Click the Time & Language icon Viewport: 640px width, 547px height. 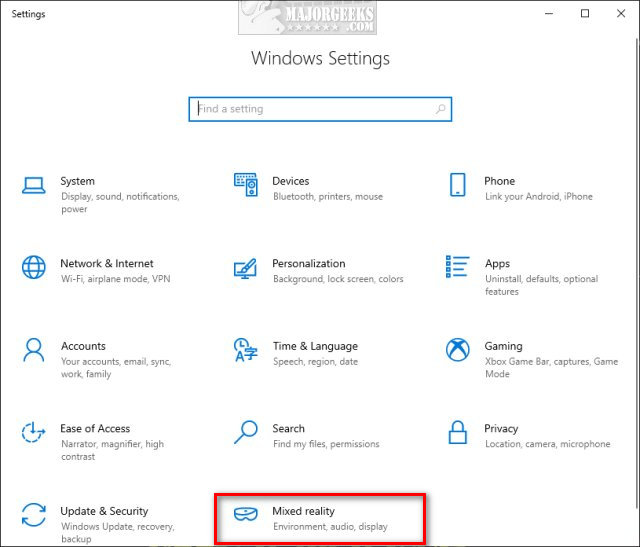246,350
